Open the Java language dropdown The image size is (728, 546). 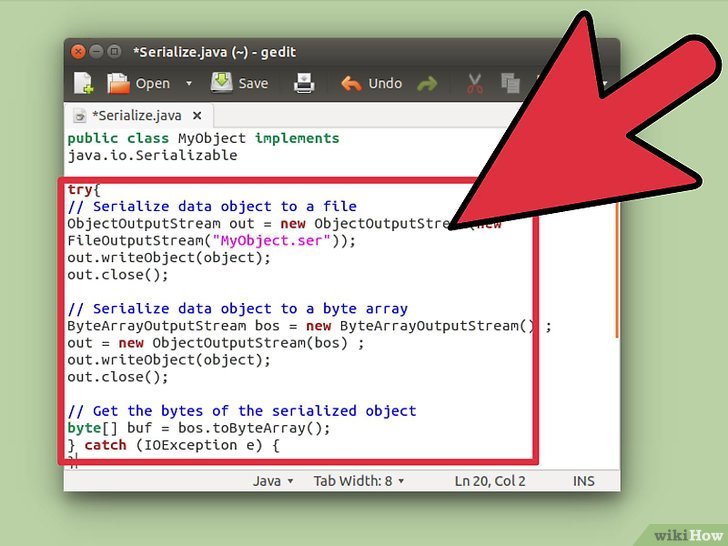[x=273, y=481]
